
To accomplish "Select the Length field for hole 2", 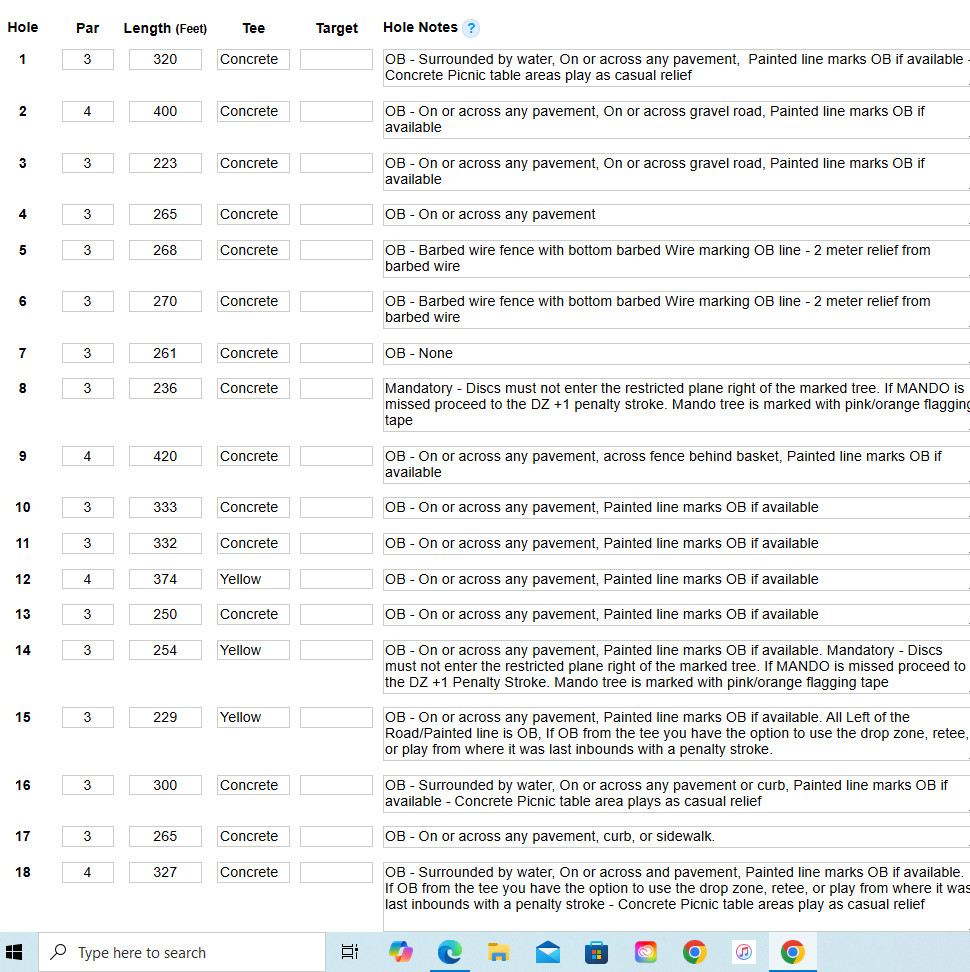I will click(165, 112).
